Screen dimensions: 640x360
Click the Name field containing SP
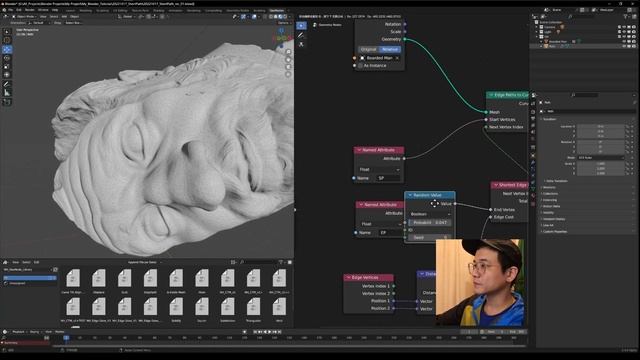[387, 178]
